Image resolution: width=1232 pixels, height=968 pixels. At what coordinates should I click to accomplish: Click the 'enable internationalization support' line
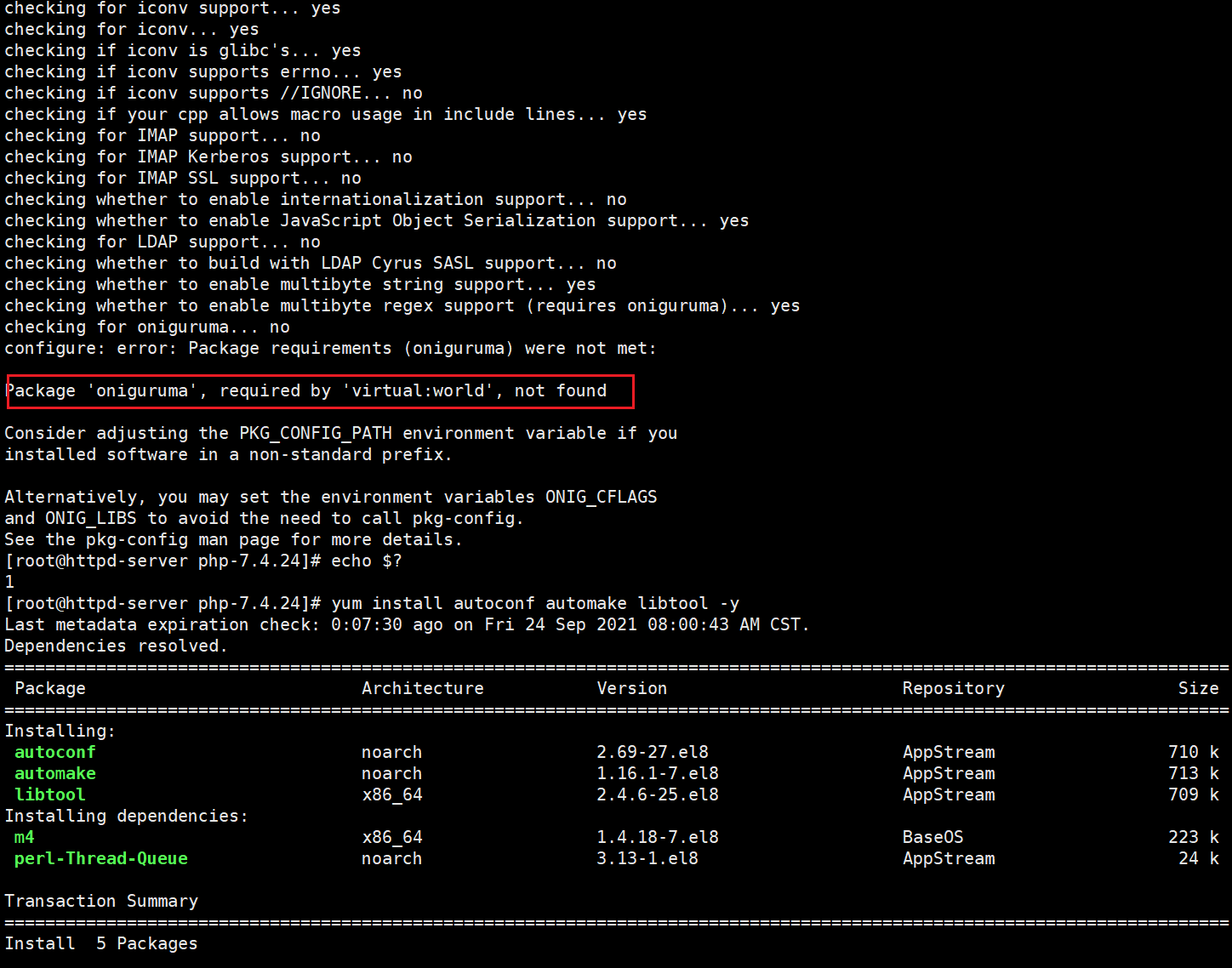(x=316, y=200)
